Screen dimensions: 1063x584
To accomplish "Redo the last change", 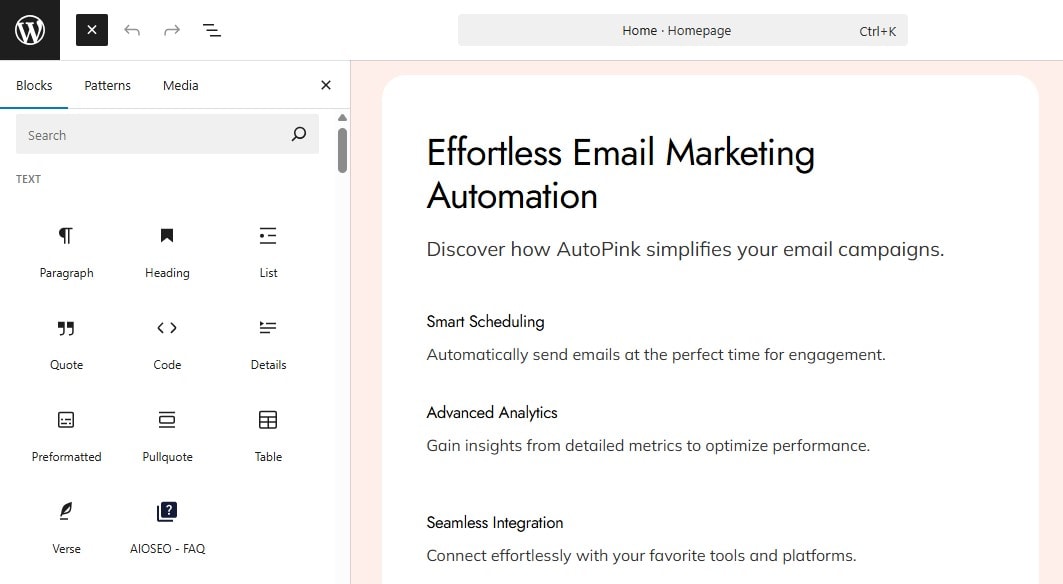I will pyautogui.click(x=172, y=30).
